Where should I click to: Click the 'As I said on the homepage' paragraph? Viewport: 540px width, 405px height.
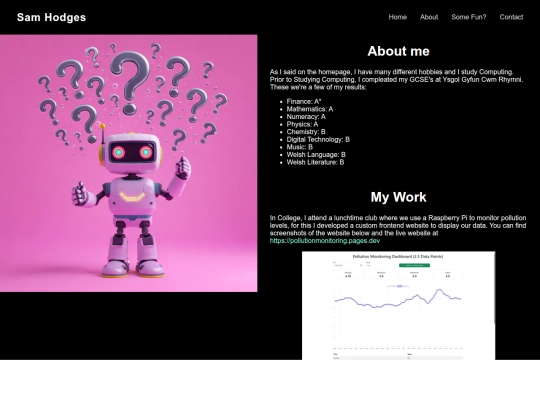(x=396, y=80)
